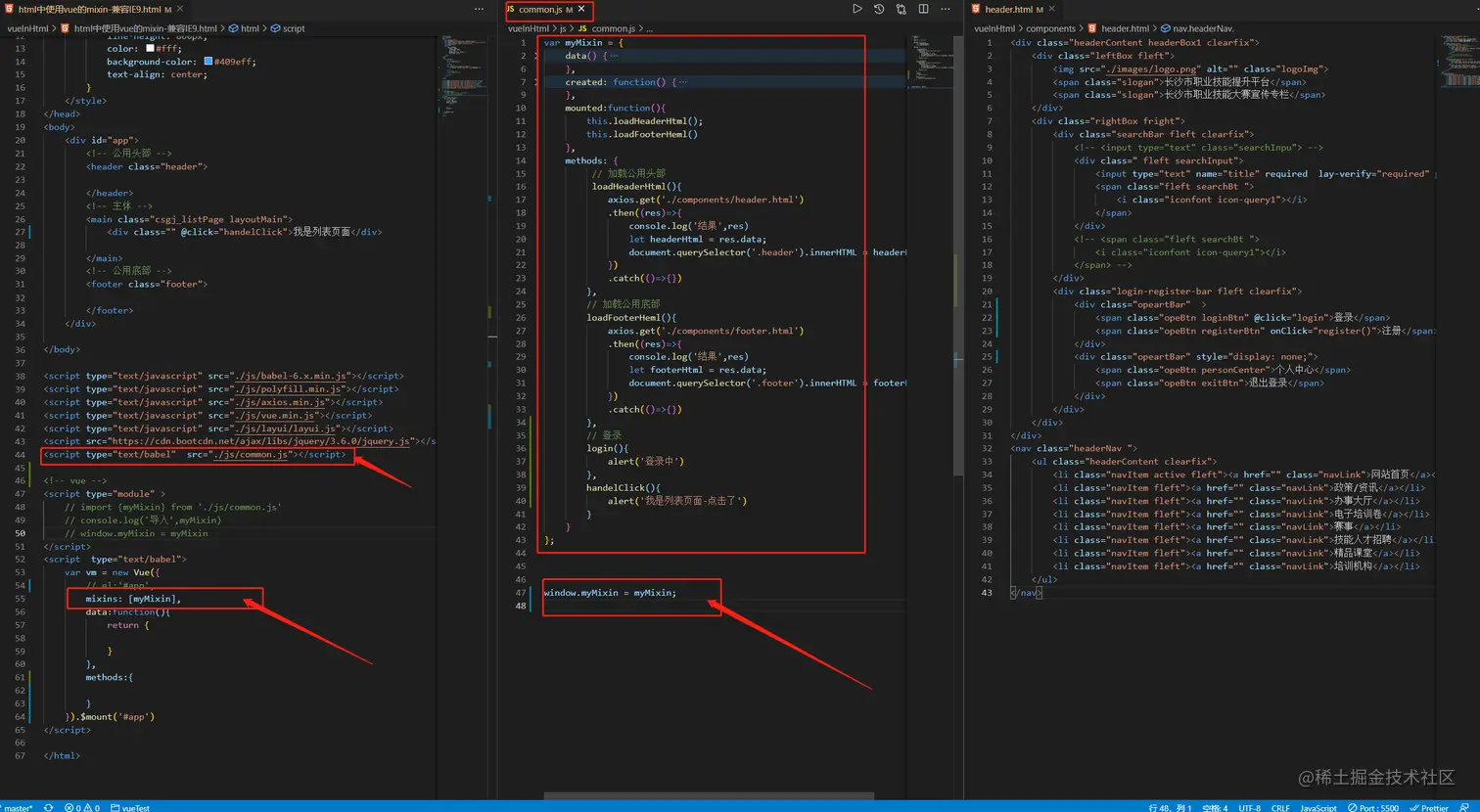Split the middle editor with the split icon

tap(923, 9)
